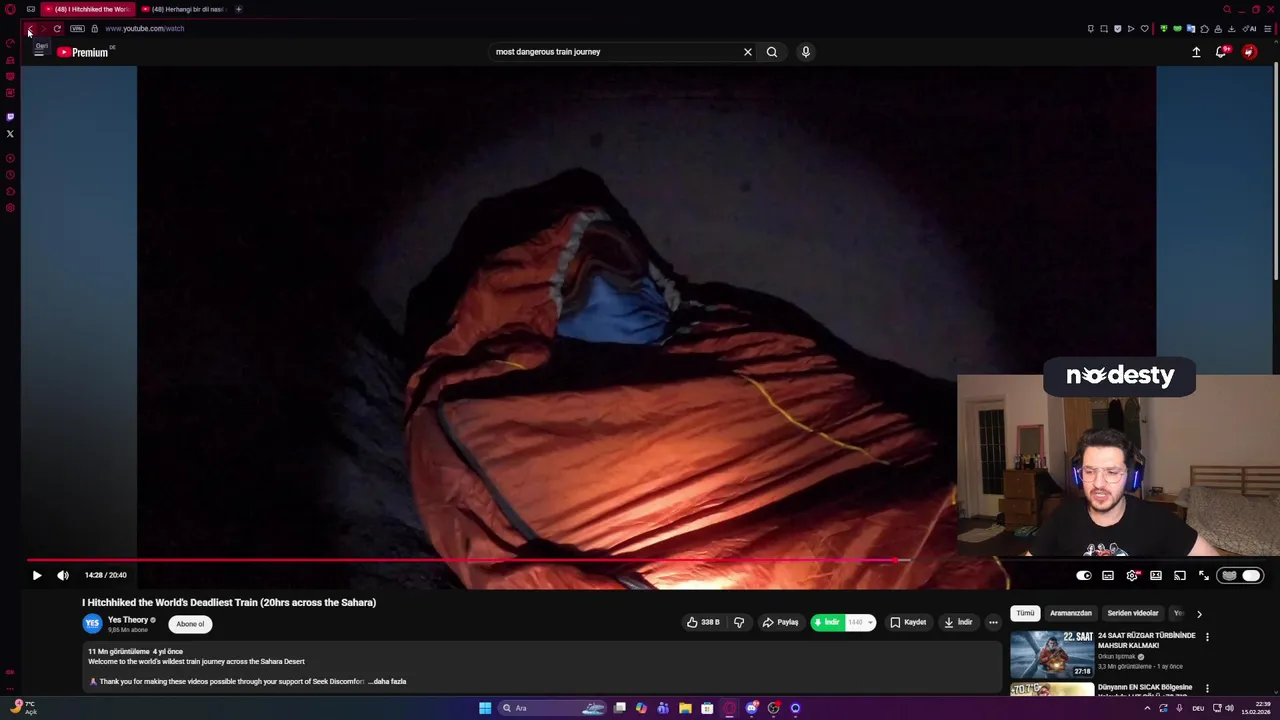This screenshot has height=720, width=1280.
Task: Open more actions three-dot menu
Action: tap(993, 622)
